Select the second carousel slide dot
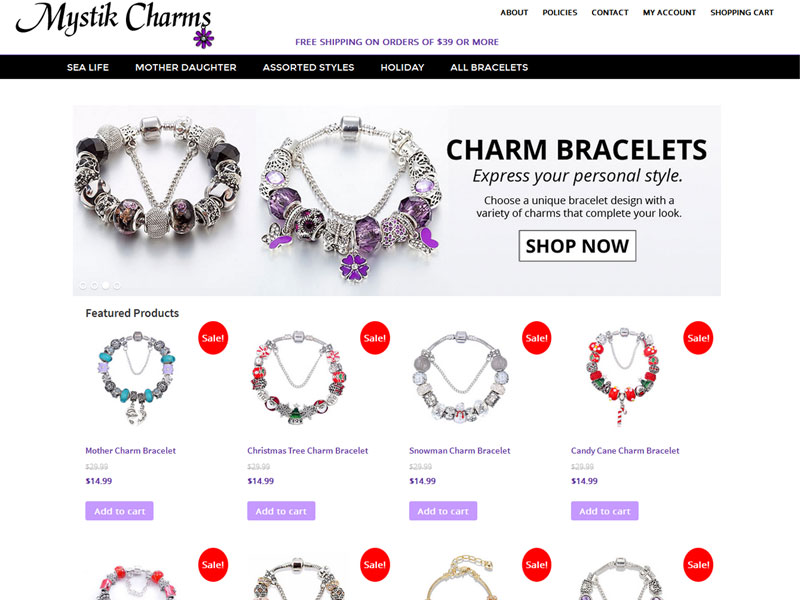Viewport: 800px width, 600px height. tap(94, 286)
